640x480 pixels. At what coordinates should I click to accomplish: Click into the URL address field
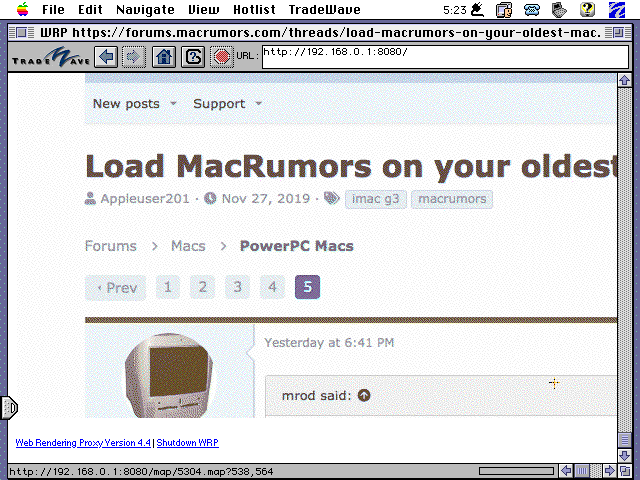click(x=445, y=56)
